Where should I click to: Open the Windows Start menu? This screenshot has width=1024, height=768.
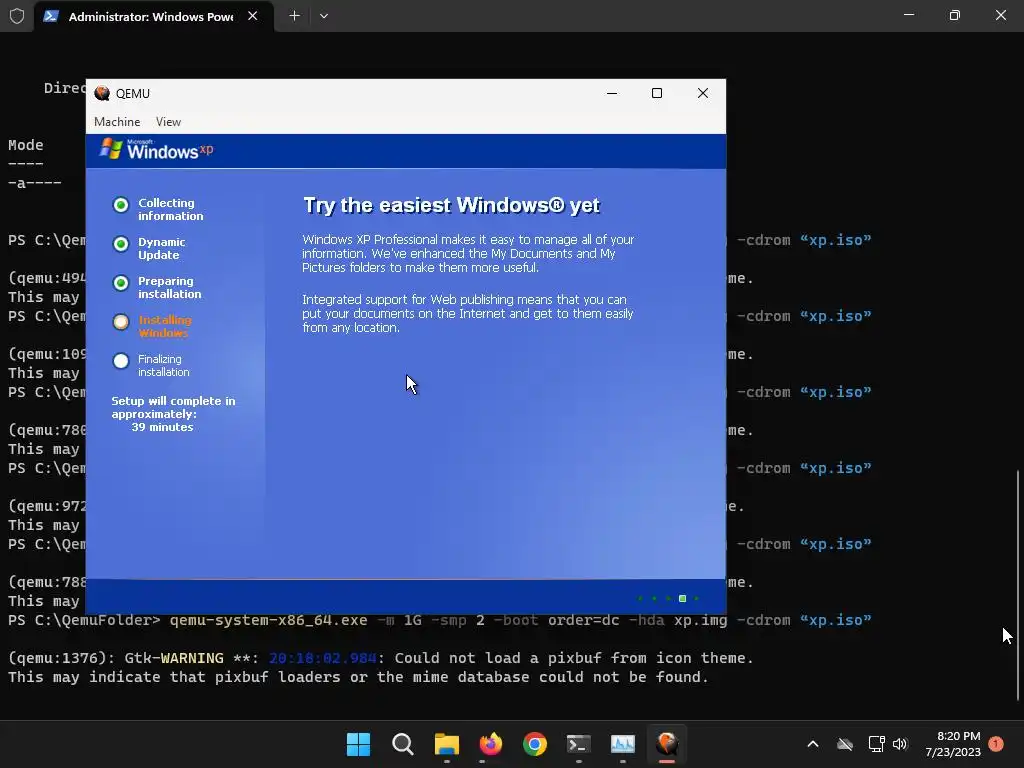coord(358,744)
